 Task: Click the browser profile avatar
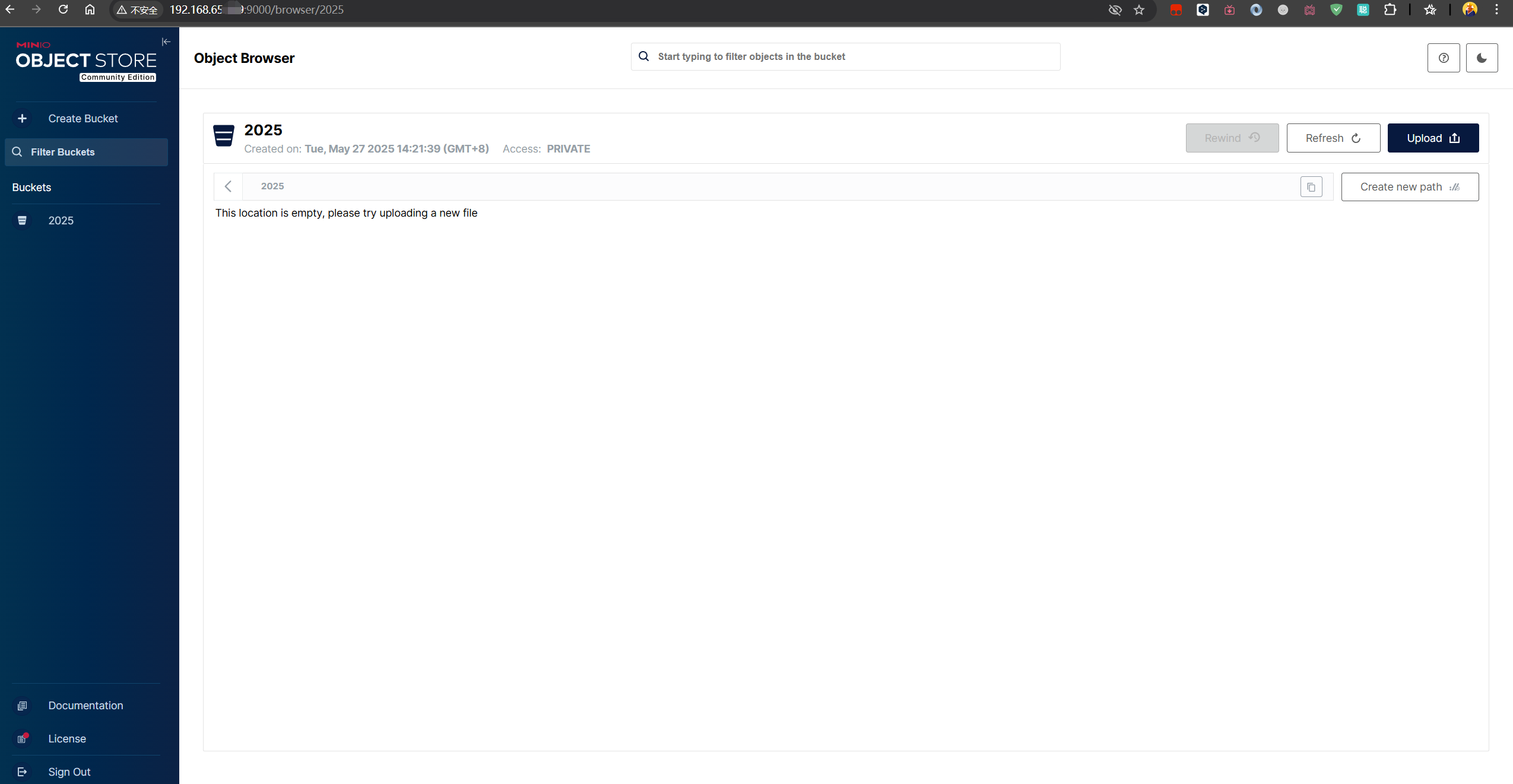tap(1470, 9)
